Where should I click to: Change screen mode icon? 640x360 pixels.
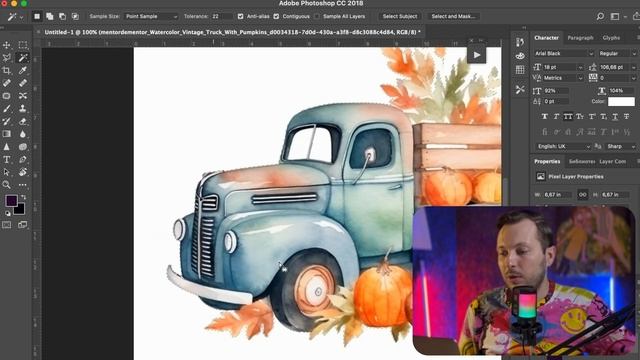click(23, 225)
